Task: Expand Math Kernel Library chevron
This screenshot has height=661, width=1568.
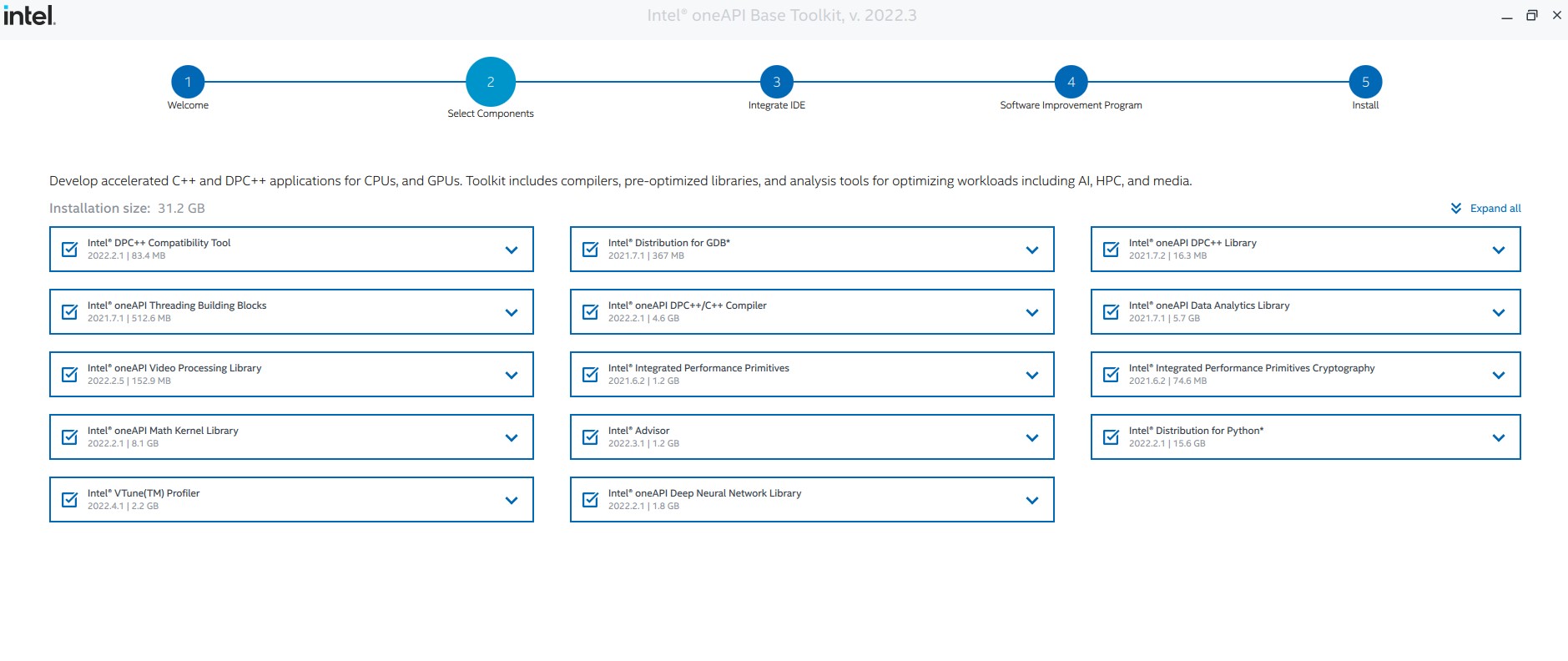Action: (x=512, y=438)
